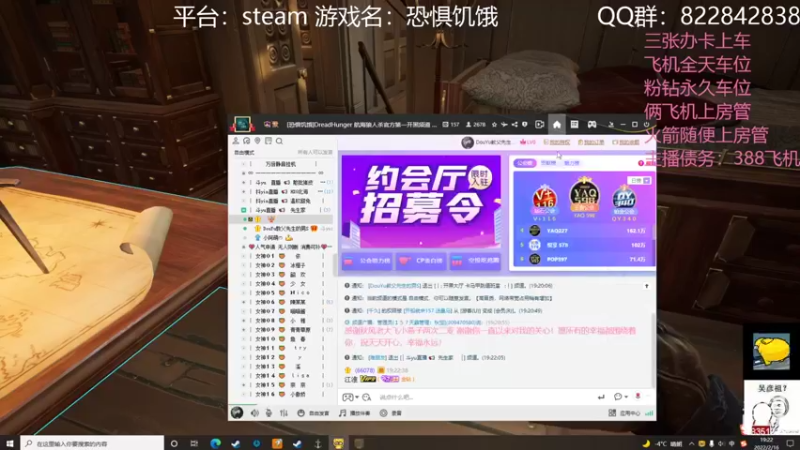
Task: Expand the emoticon dropdown arrow
Action: click(x=357, y=397)
